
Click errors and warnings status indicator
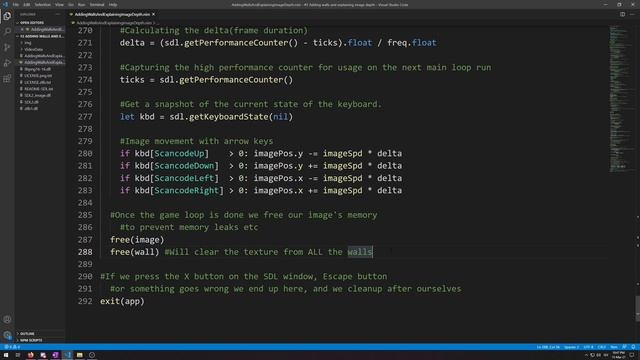pos(12,347)
